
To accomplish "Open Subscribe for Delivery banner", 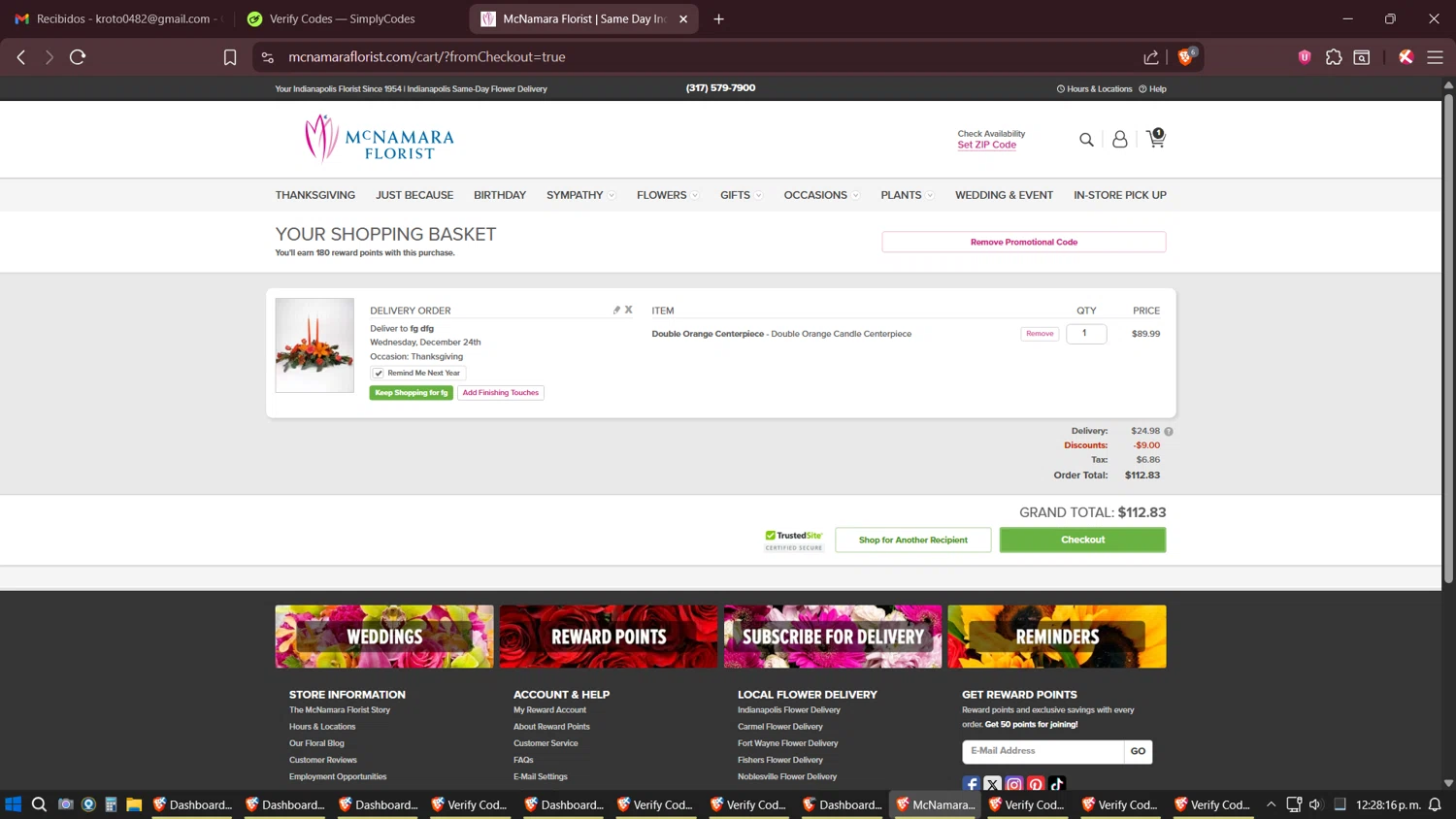I will [833, 637].
